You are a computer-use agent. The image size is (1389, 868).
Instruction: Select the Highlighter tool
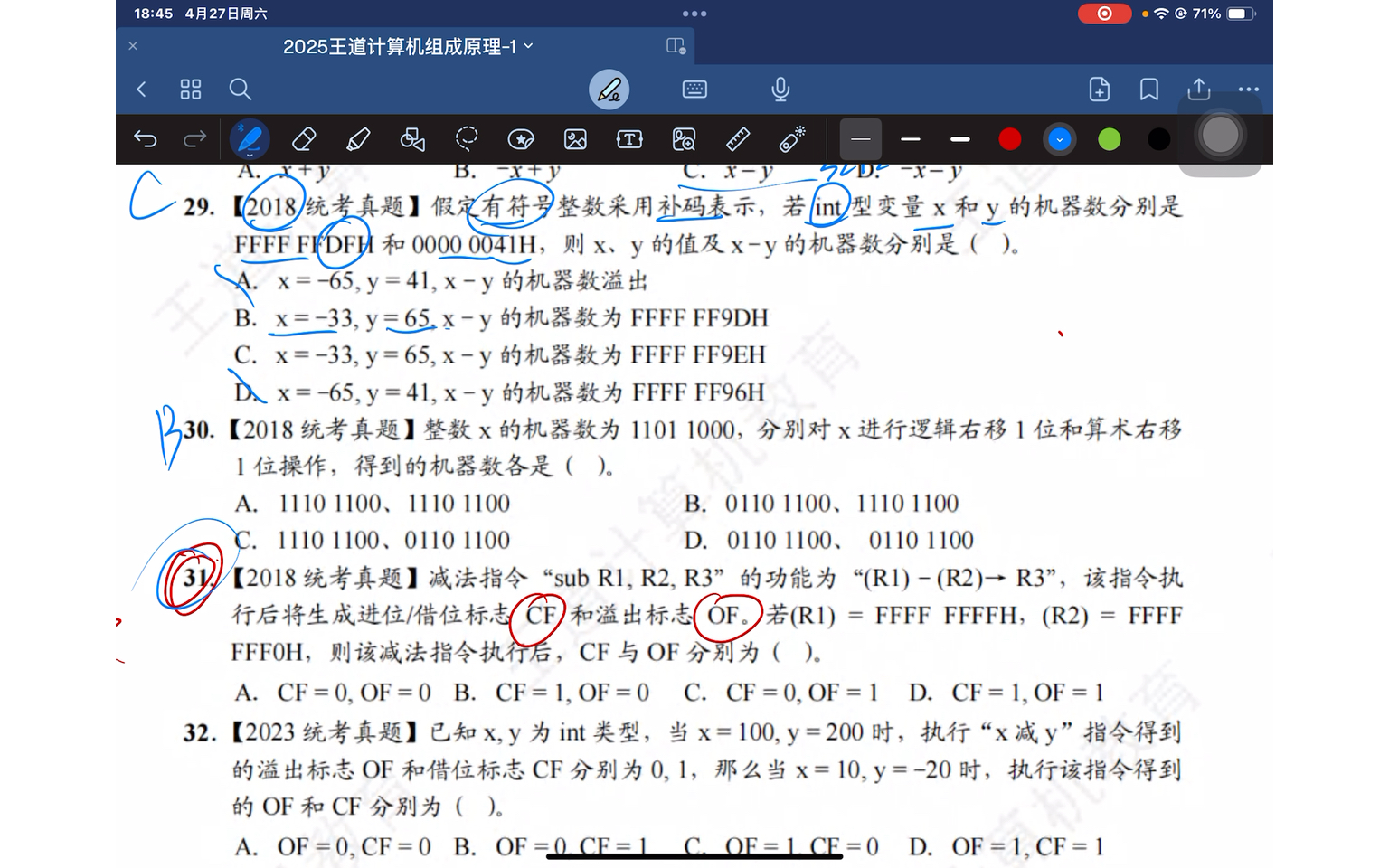click(x=358, y=139)
